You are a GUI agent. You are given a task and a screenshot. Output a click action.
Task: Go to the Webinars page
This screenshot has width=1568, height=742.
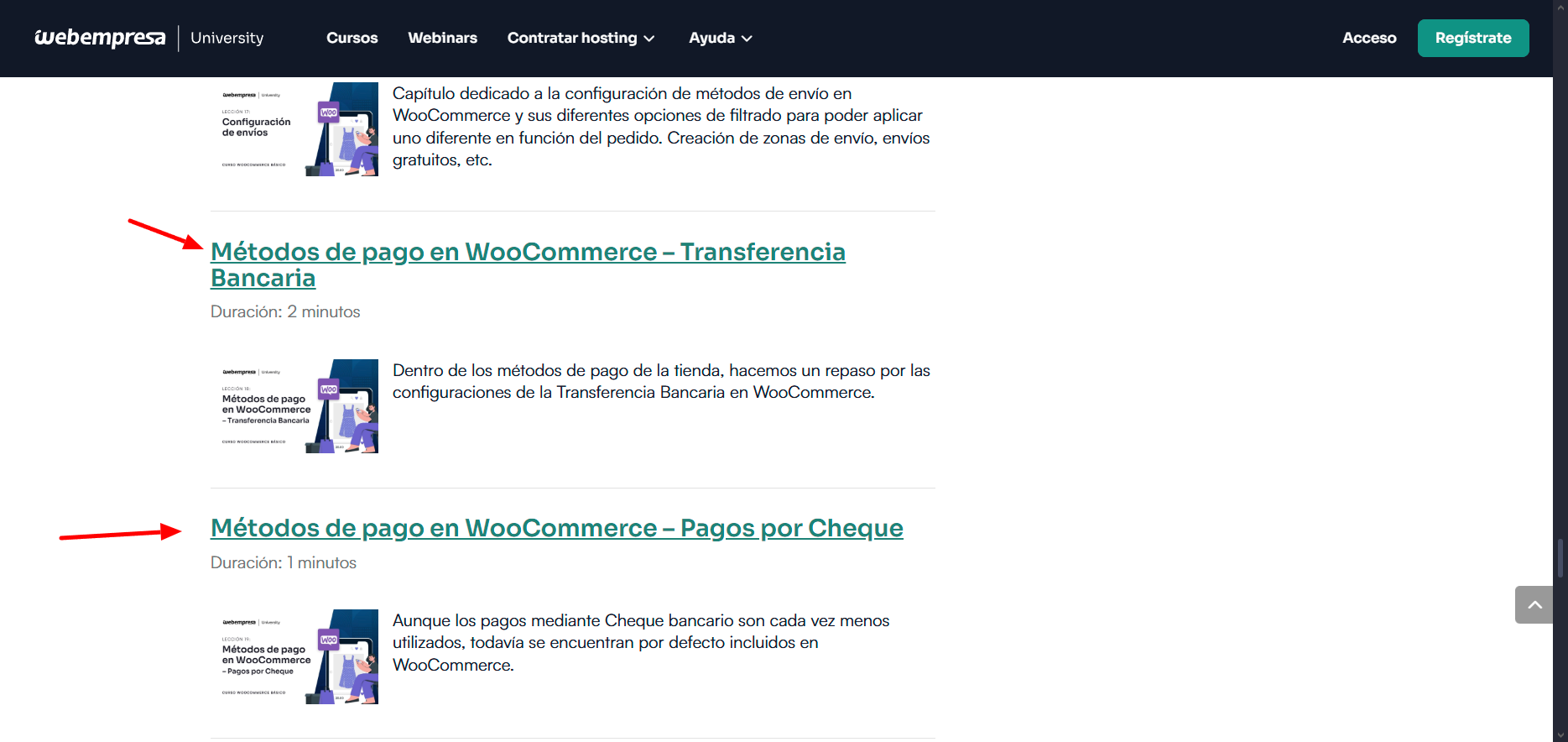tap(443, 38)
